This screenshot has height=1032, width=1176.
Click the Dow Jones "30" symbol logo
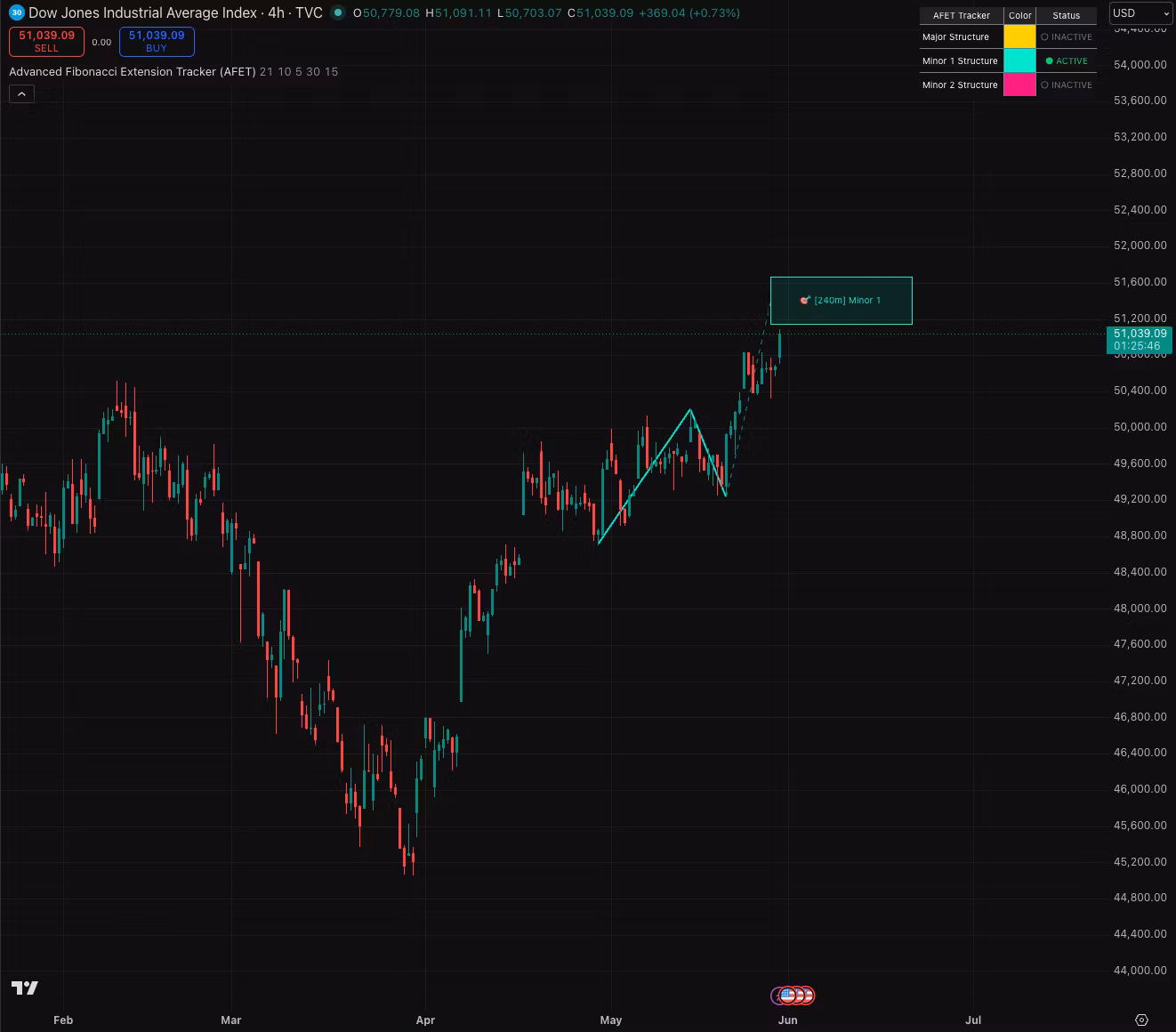17,13
